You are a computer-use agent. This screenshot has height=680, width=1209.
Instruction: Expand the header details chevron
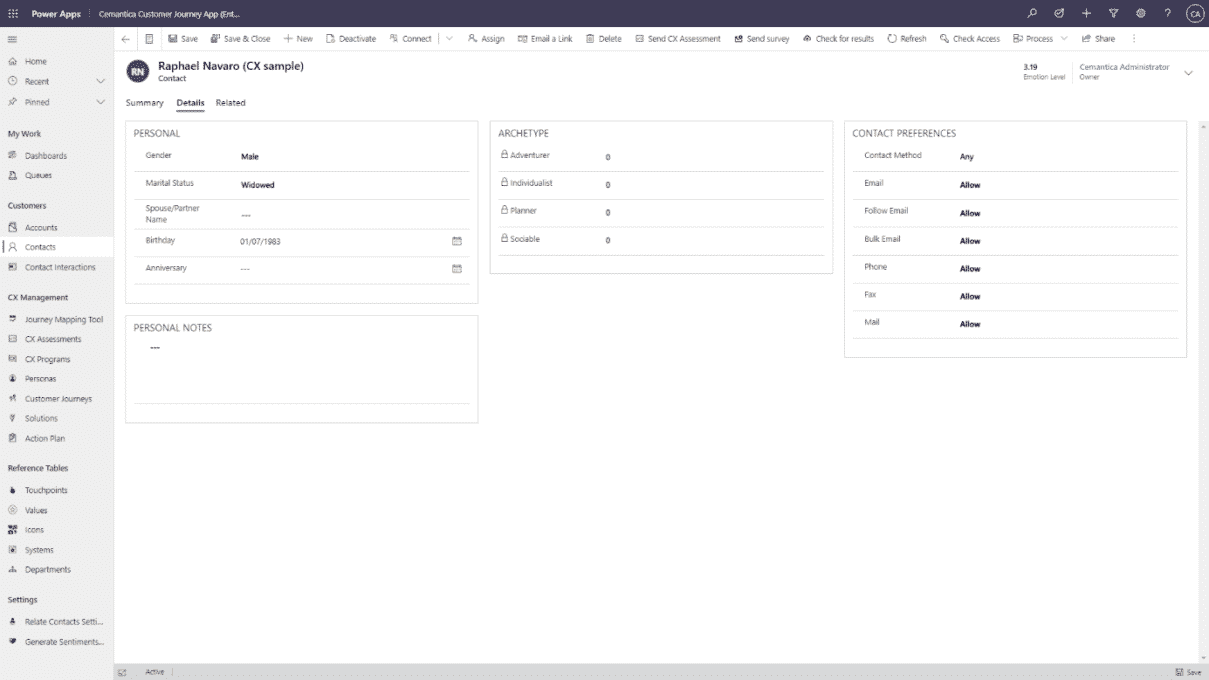(1188, 73)
